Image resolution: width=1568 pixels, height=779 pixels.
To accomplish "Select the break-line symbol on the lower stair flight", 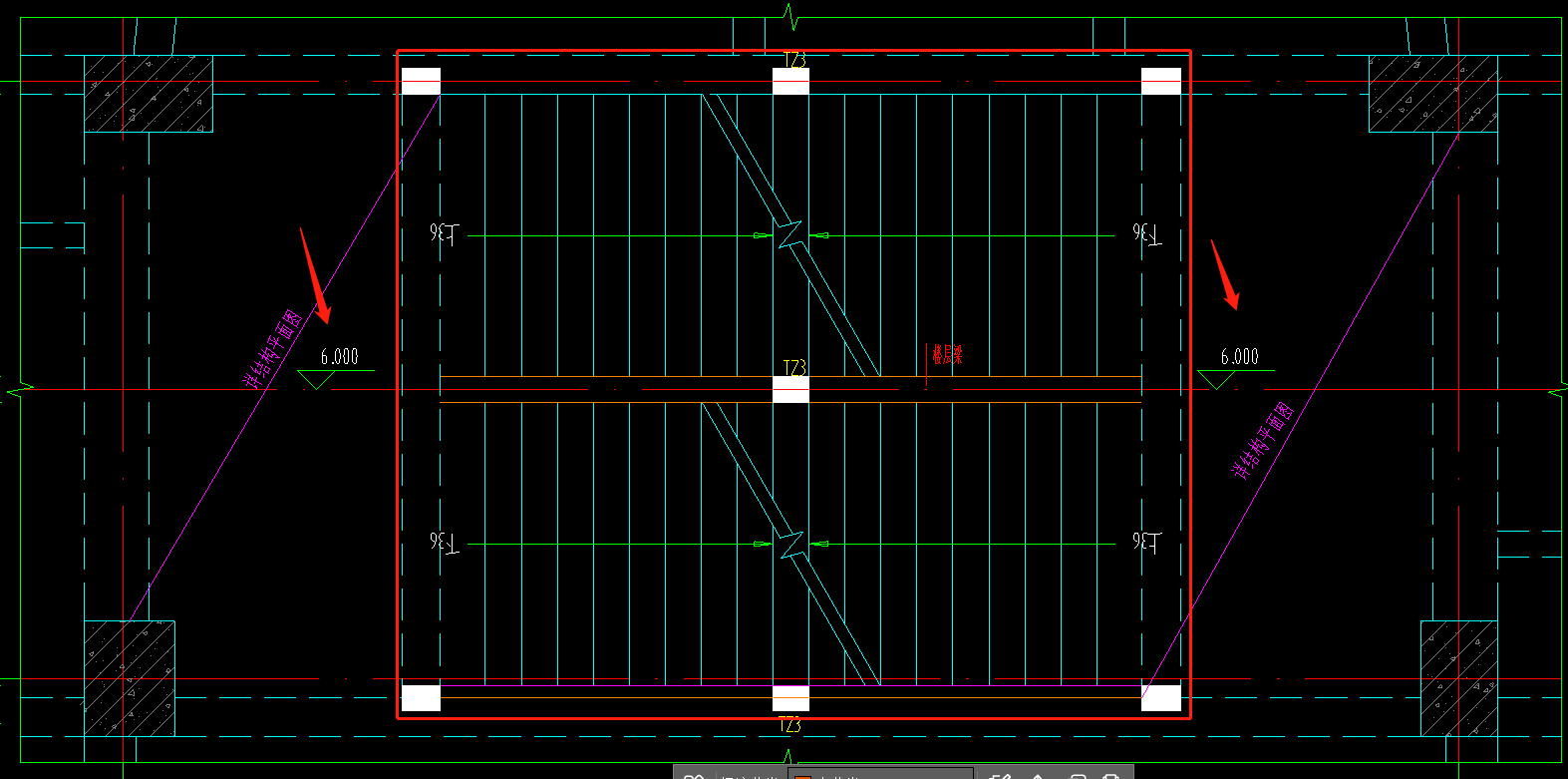I will click(x=790, y=545).
